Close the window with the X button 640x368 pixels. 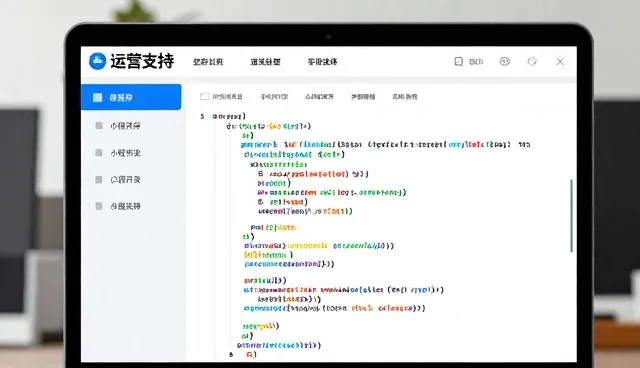point(560,61)
